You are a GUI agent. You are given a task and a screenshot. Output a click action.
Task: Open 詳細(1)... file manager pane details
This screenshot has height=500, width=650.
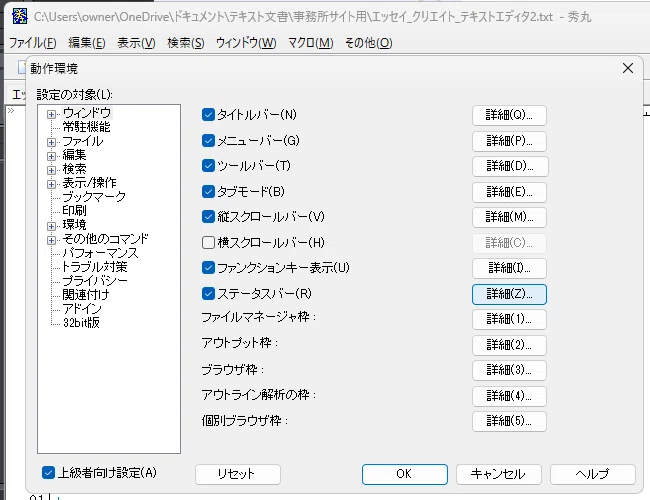(509, 319)
